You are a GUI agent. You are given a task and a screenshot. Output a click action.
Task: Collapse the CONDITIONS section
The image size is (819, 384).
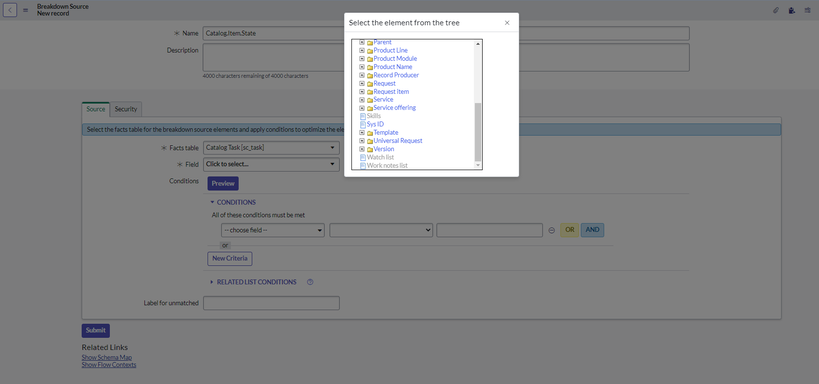click(233, 202)
